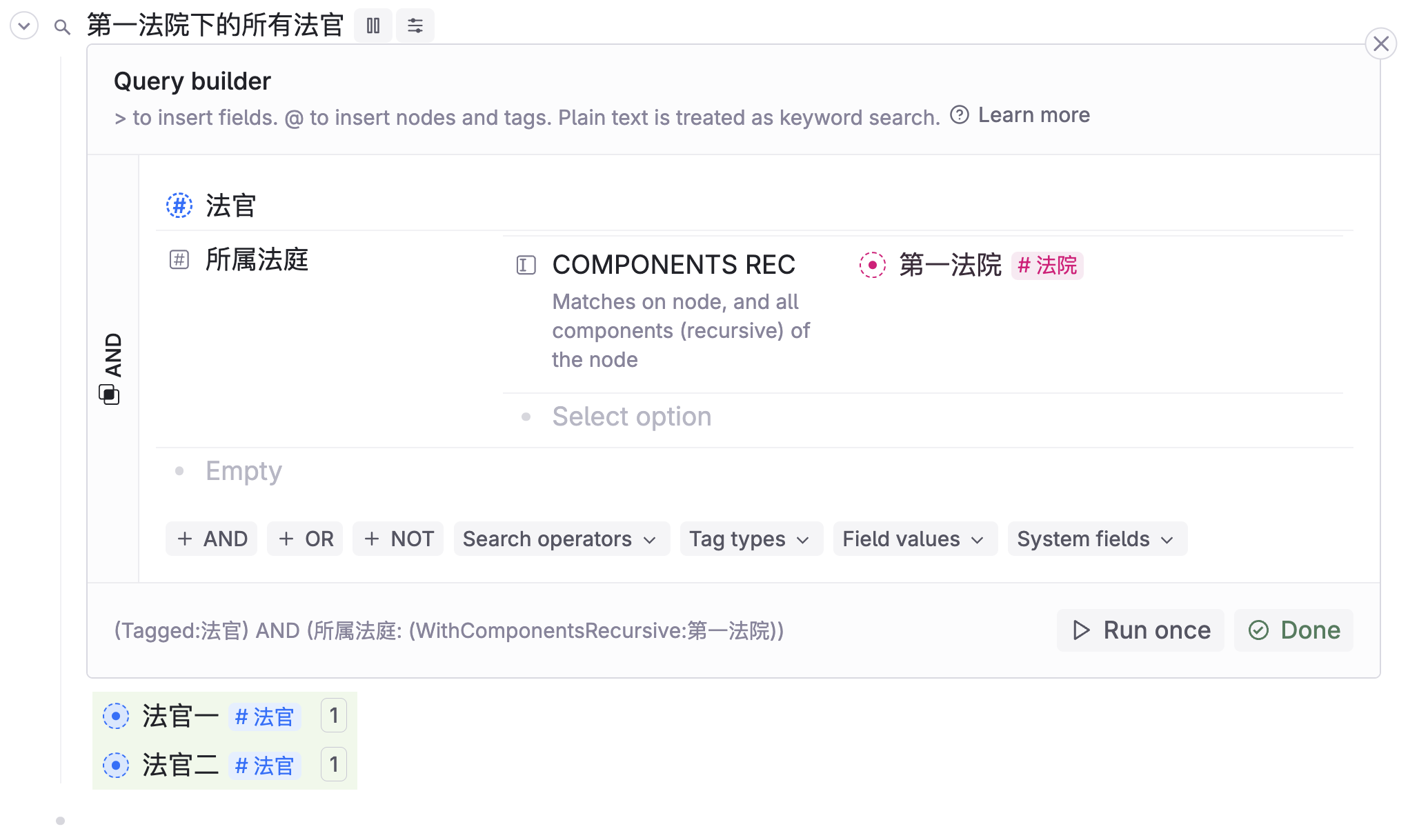Viewport: 1428px width, 840px height.
Task: Open view options with the sliders icon
Action: [x=415, y=26]
